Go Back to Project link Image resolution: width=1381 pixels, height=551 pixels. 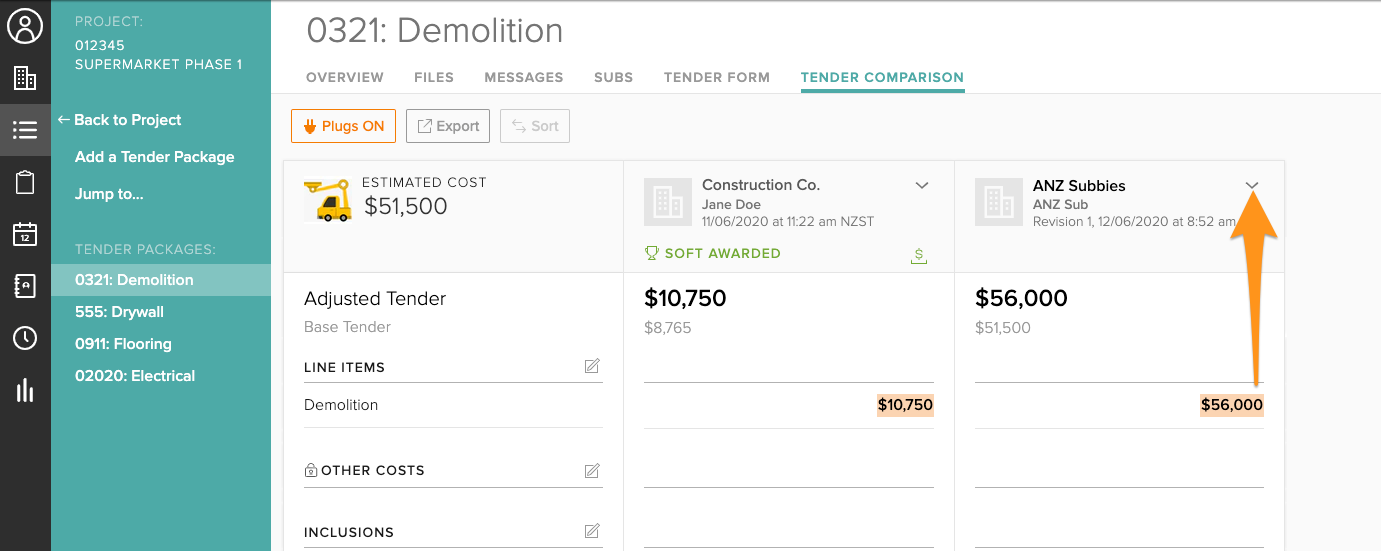[x=120, y=120]
